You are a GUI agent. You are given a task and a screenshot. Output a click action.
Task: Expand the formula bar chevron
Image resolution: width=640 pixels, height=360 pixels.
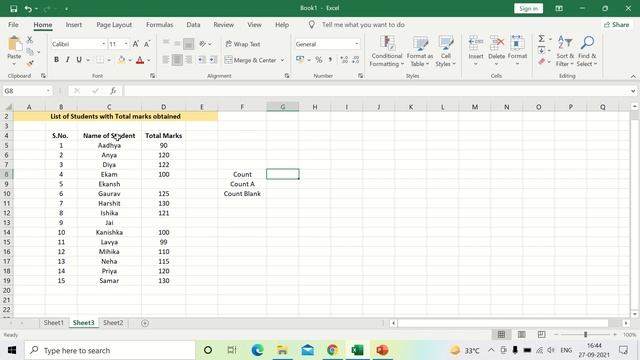(x=633, y=91)
